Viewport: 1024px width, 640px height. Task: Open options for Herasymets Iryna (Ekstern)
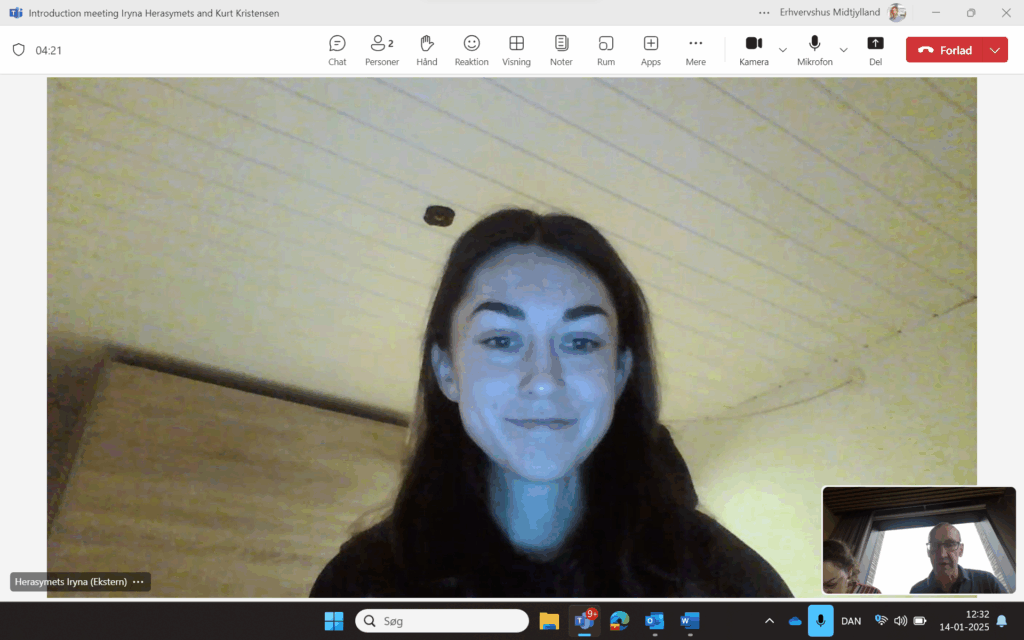coord(138,581)
